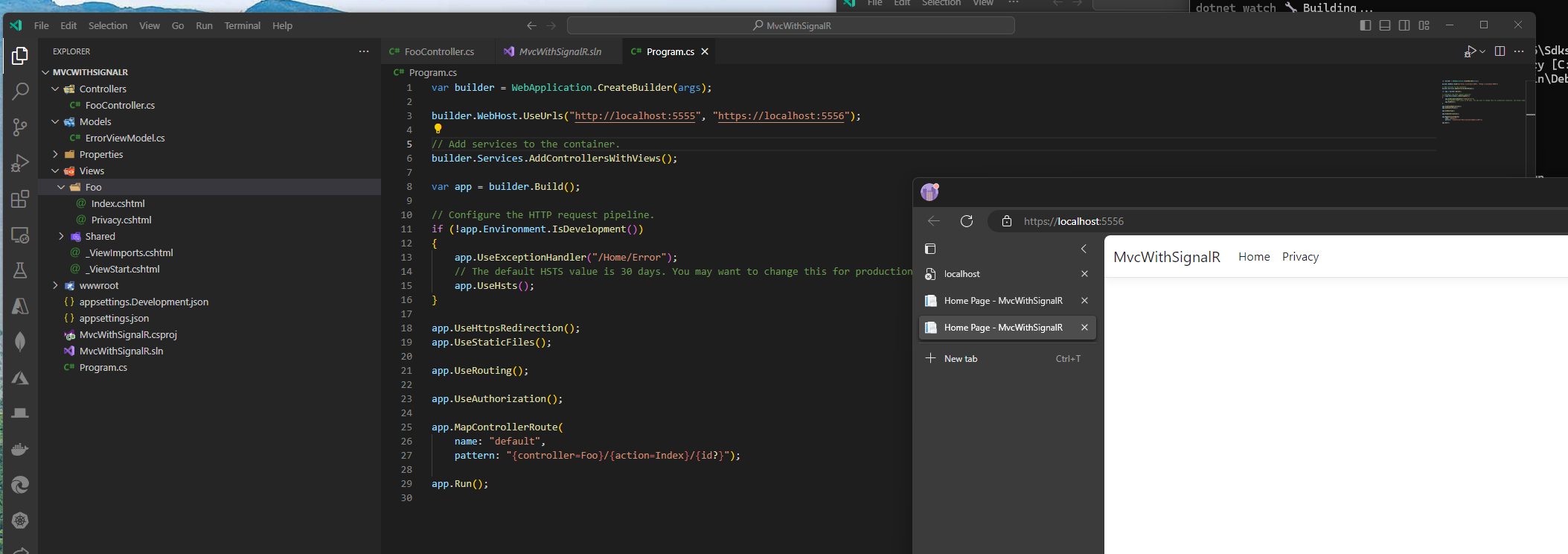Collapse the Controllers folder
The height and width of the screenshot is (554, 1568).
[102, 89]
